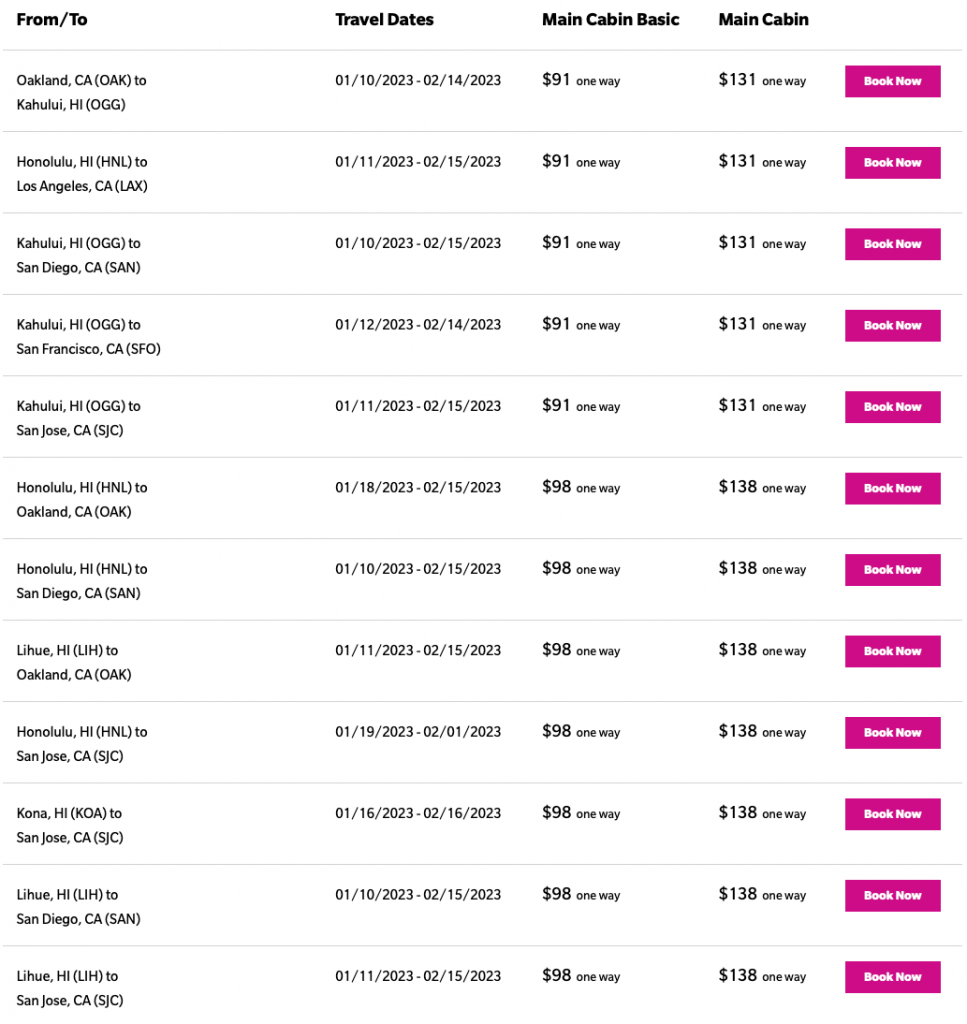The image size is (967, 1024).
Task: Book Honolulu to Oakland flight
Action: pos(892,488)
